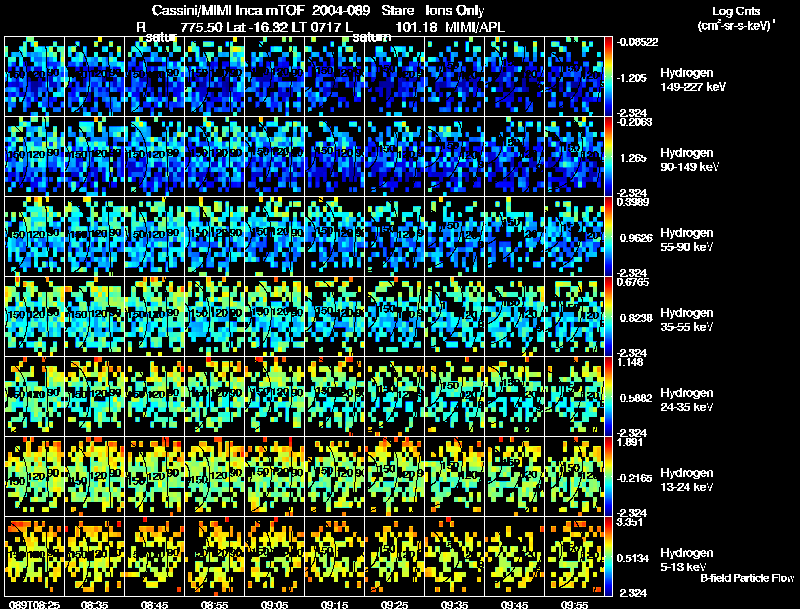Click the Hydrogen 13-24 keV label
Viewport: 800px width, 609px height.
[x=687, y=480]
